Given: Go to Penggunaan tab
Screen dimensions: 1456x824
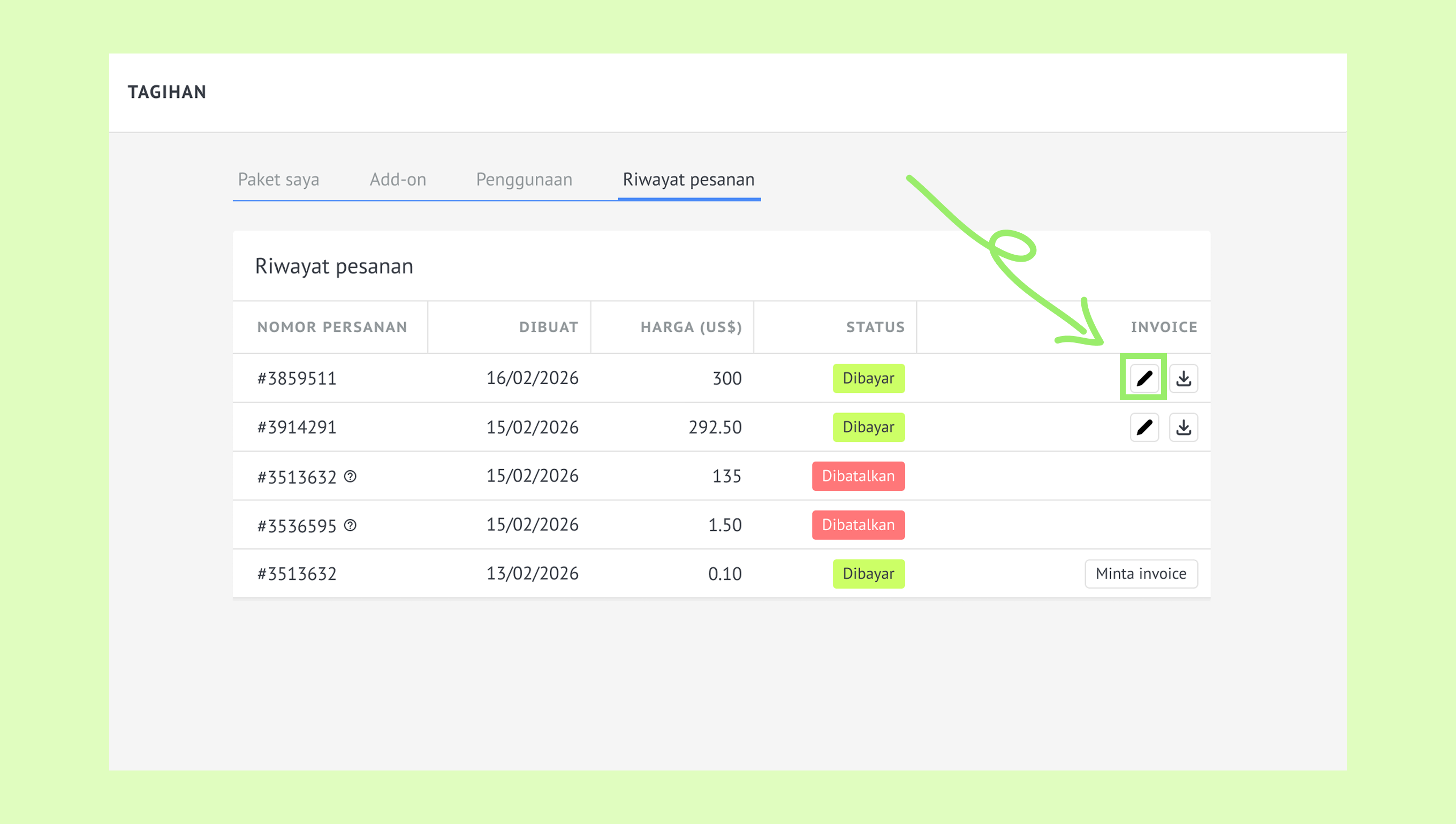Looking at the screenshot, I should [524, 179].
